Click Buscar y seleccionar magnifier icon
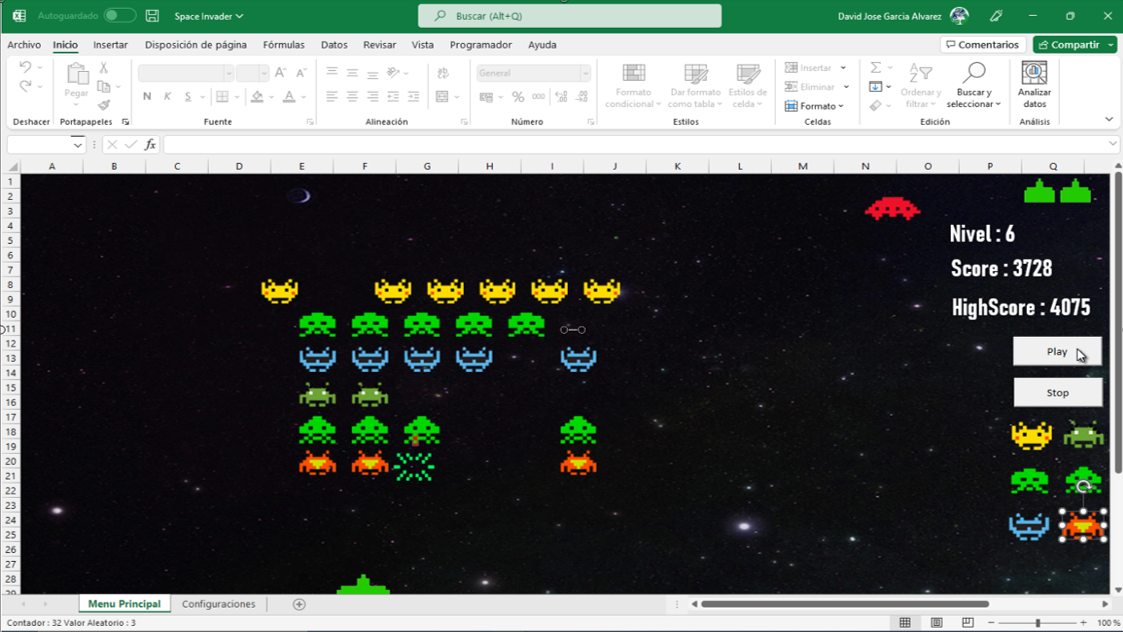The height and width of the screenshot is (632, 1123). click(973, 72)
